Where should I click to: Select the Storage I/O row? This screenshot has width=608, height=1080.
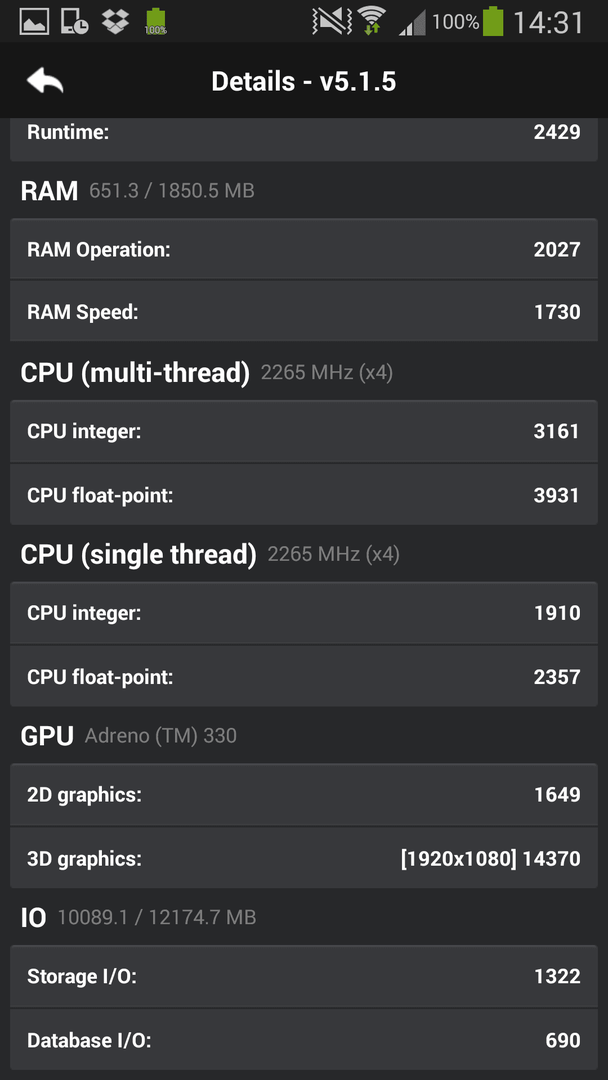304,977
